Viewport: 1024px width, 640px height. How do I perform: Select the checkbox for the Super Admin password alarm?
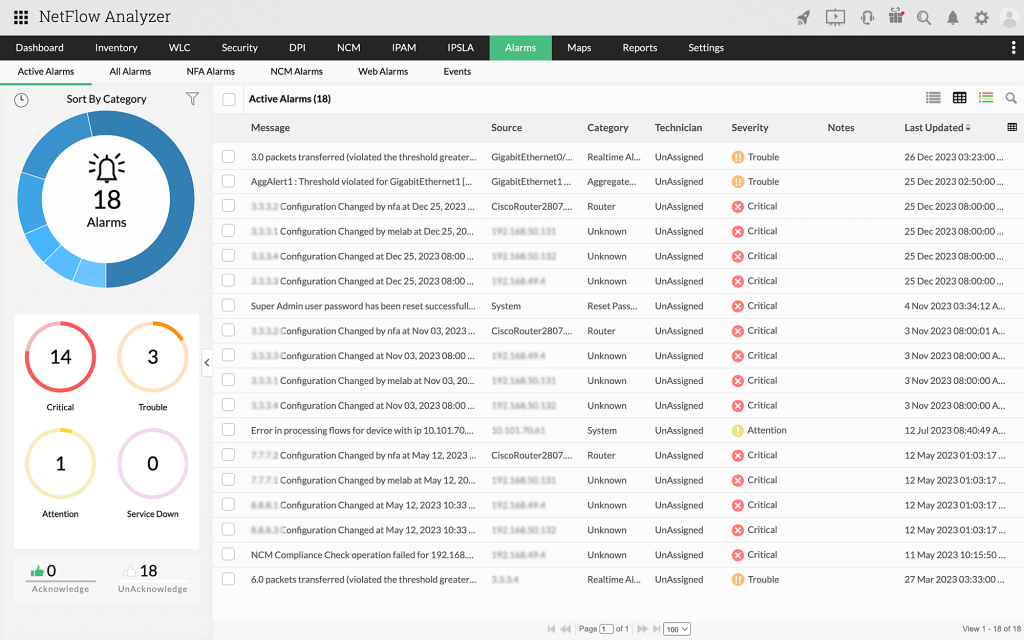point(228,306)
